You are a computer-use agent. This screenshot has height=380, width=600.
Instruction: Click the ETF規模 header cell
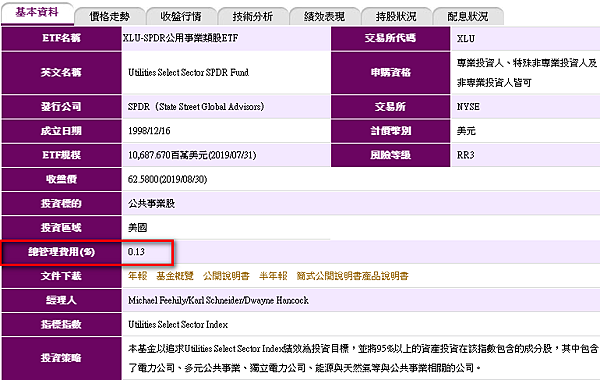pos(62,155)
